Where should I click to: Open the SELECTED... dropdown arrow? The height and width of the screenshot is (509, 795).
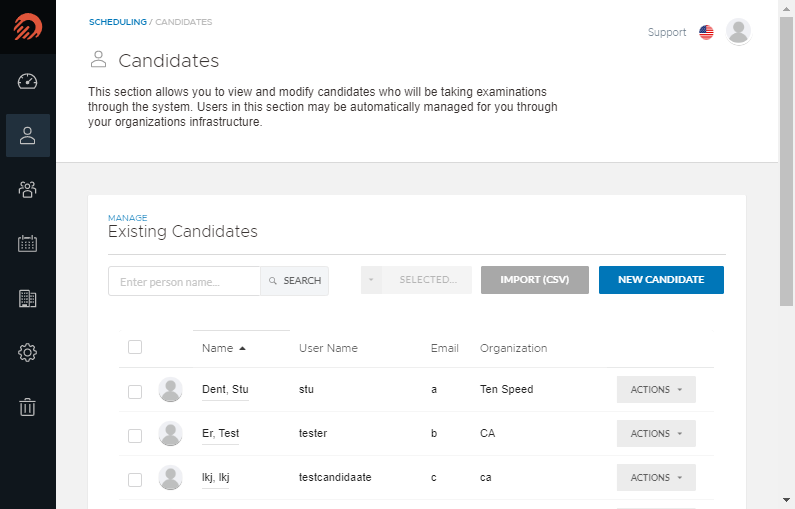pyautogui.click(x=371, y=280)
